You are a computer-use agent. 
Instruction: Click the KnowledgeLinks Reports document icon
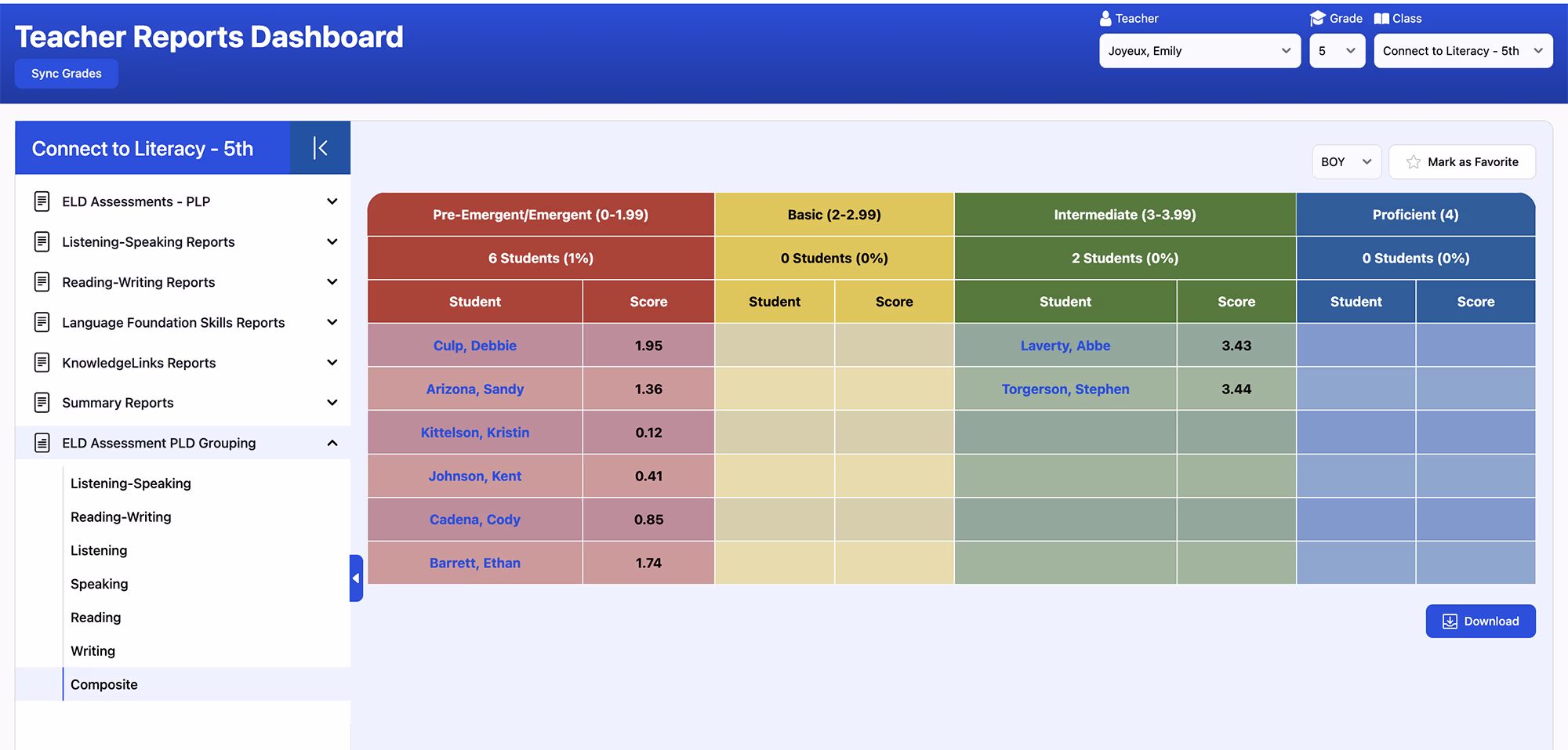(42, 362)
